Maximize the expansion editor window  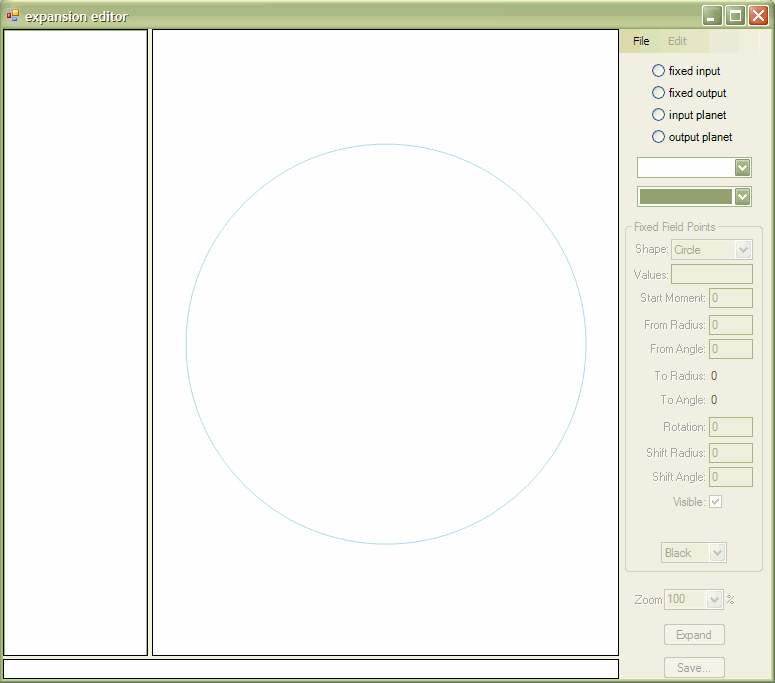pyautogui.click(x=735, y=16)
